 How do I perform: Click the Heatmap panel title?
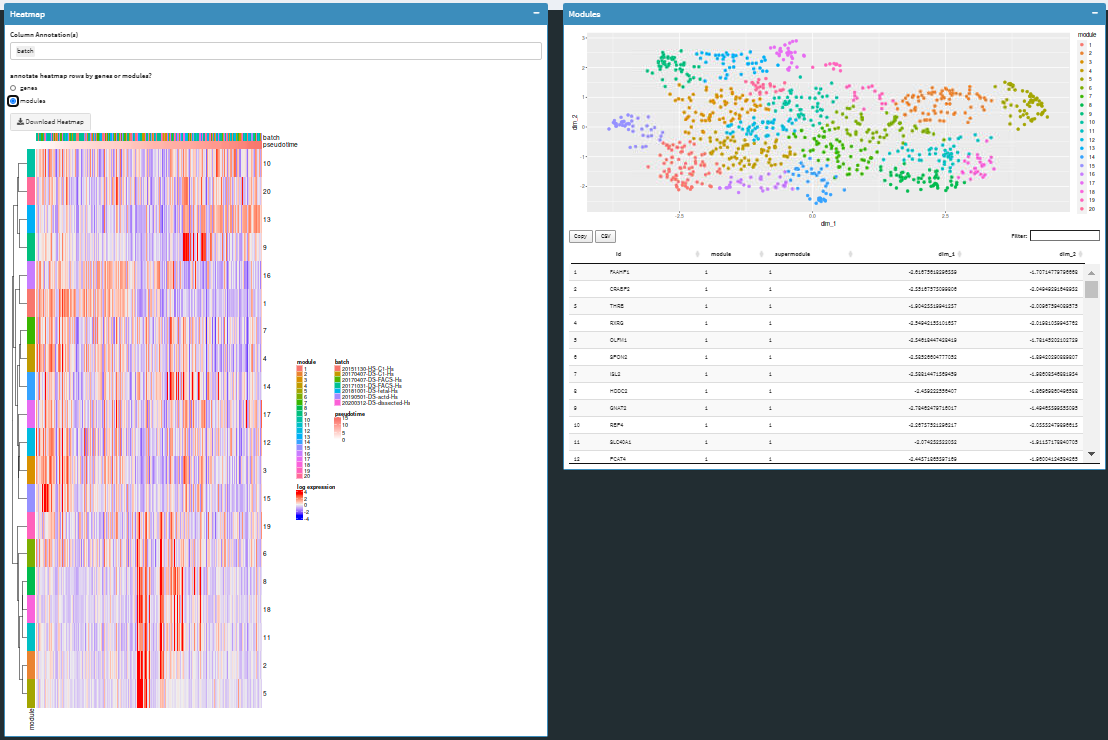pyautogui.click(x=28, y=14)
